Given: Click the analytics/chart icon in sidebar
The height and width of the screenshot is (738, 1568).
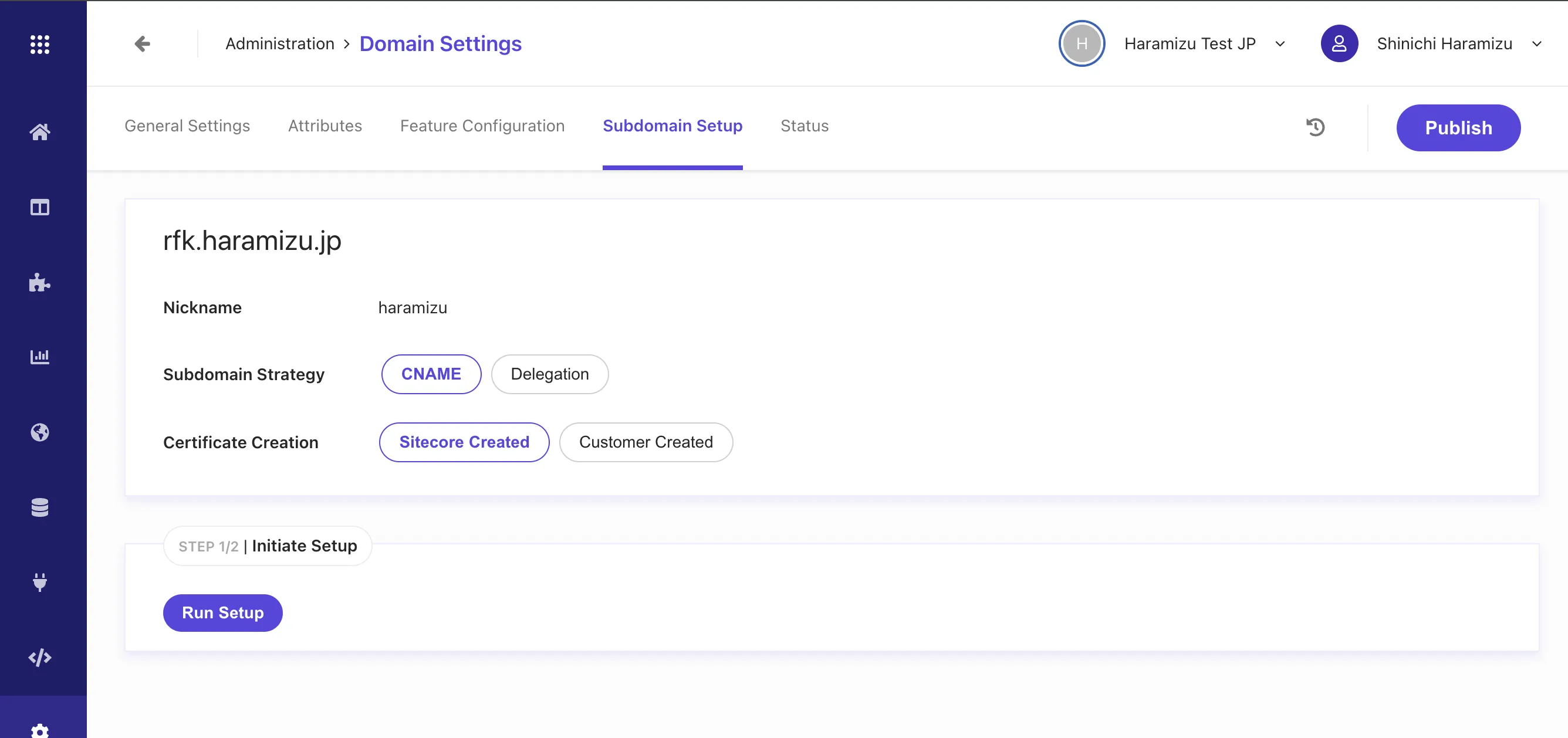Looking at the screenshot, I should 40,357.
